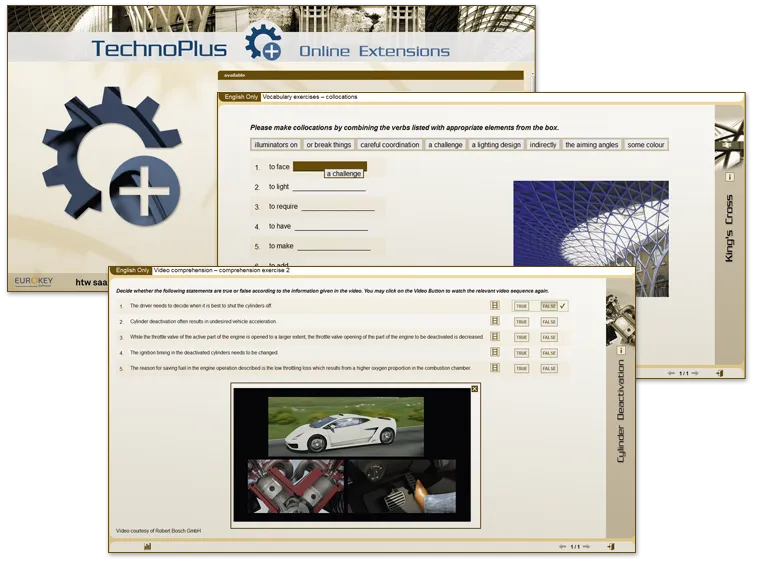Exit the video comprehension exercise via door icon
This screenshot has width=758, height=566.
pos(611,547)
